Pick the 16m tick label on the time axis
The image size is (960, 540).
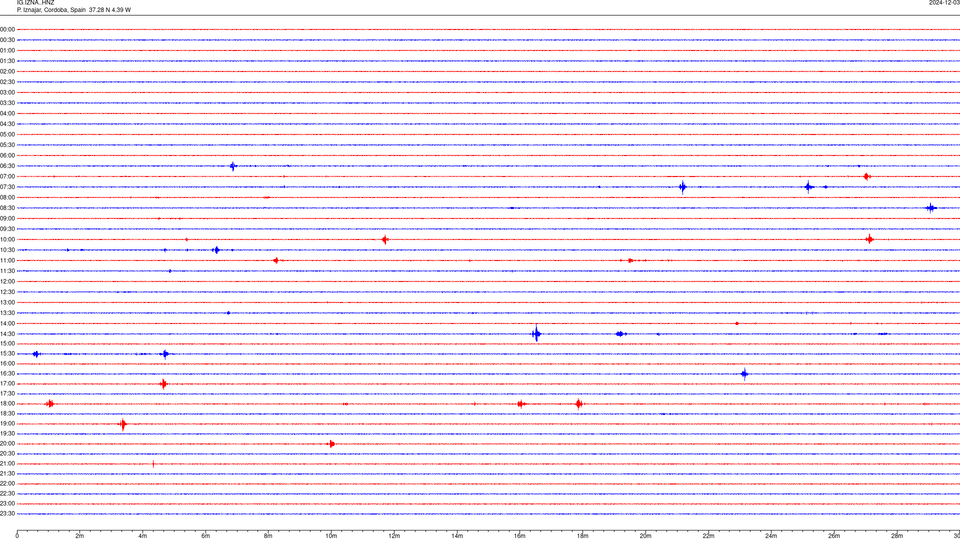click(520, 536)
